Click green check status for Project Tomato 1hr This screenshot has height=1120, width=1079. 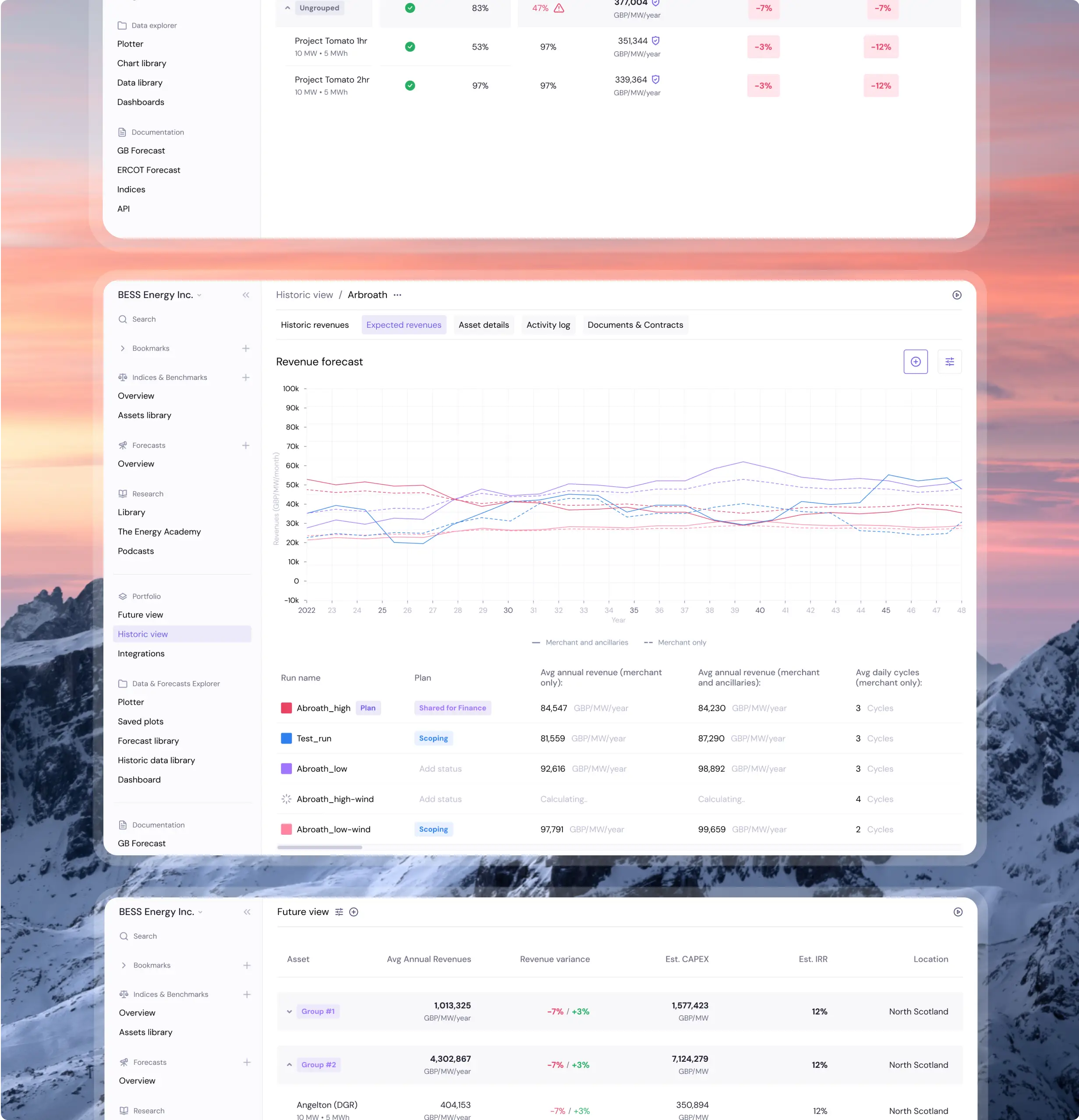point(410,47)
